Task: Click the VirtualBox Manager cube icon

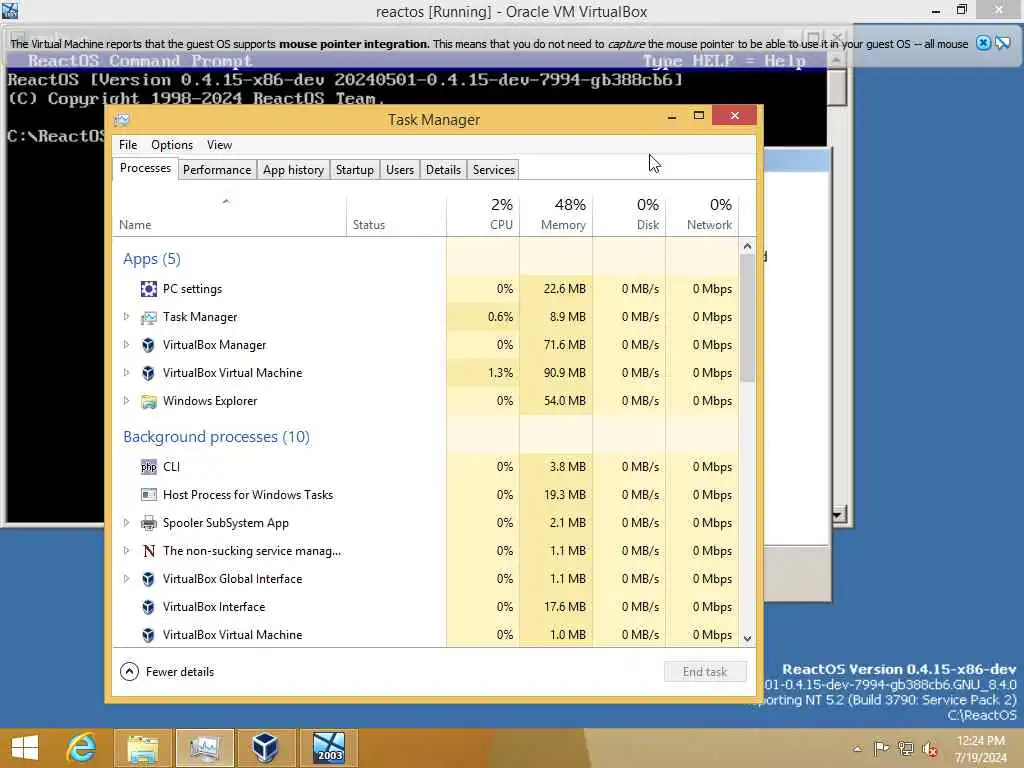Action: click(149, 345)
